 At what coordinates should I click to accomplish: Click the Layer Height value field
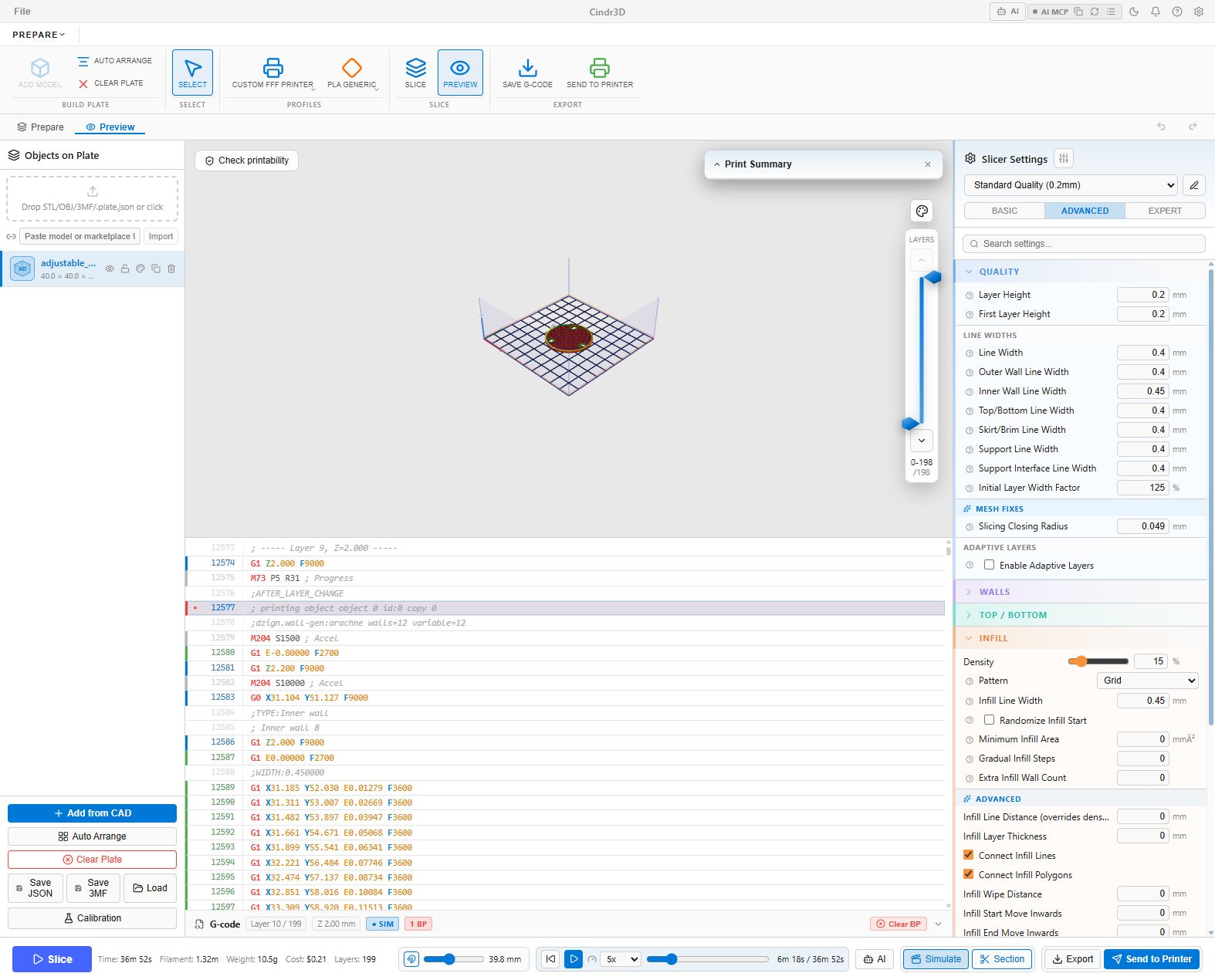1142,295
